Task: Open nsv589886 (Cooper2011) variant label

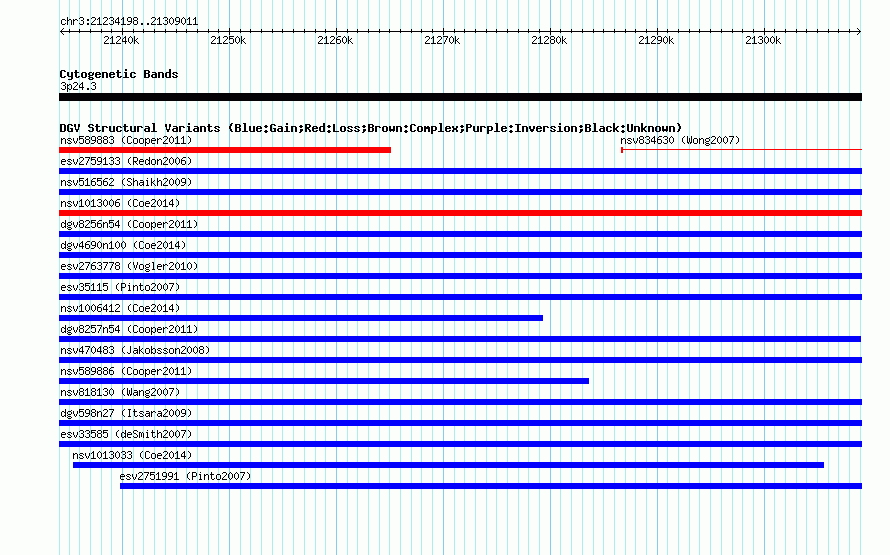Action: pyautogui.click(x=126, y=371)
